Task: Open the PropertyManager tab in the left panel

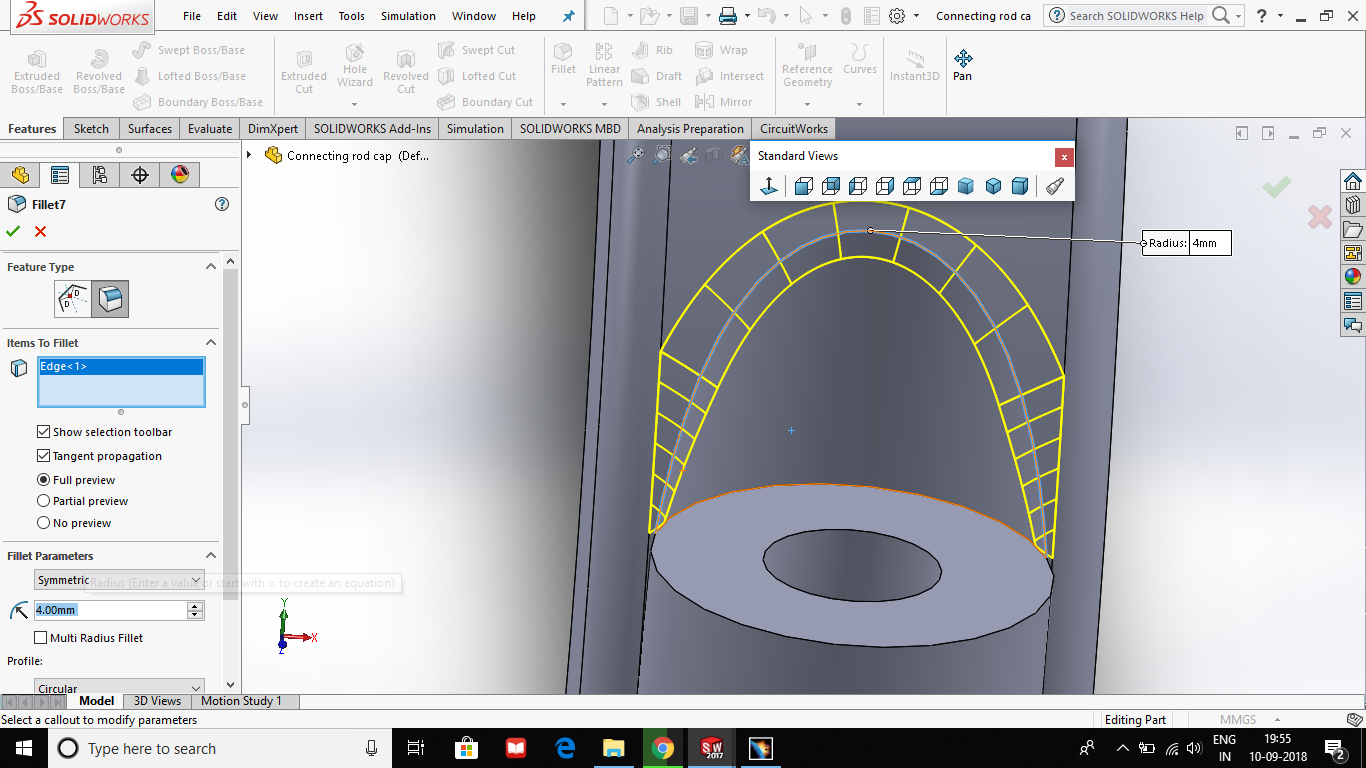Action: click(59, 174)
